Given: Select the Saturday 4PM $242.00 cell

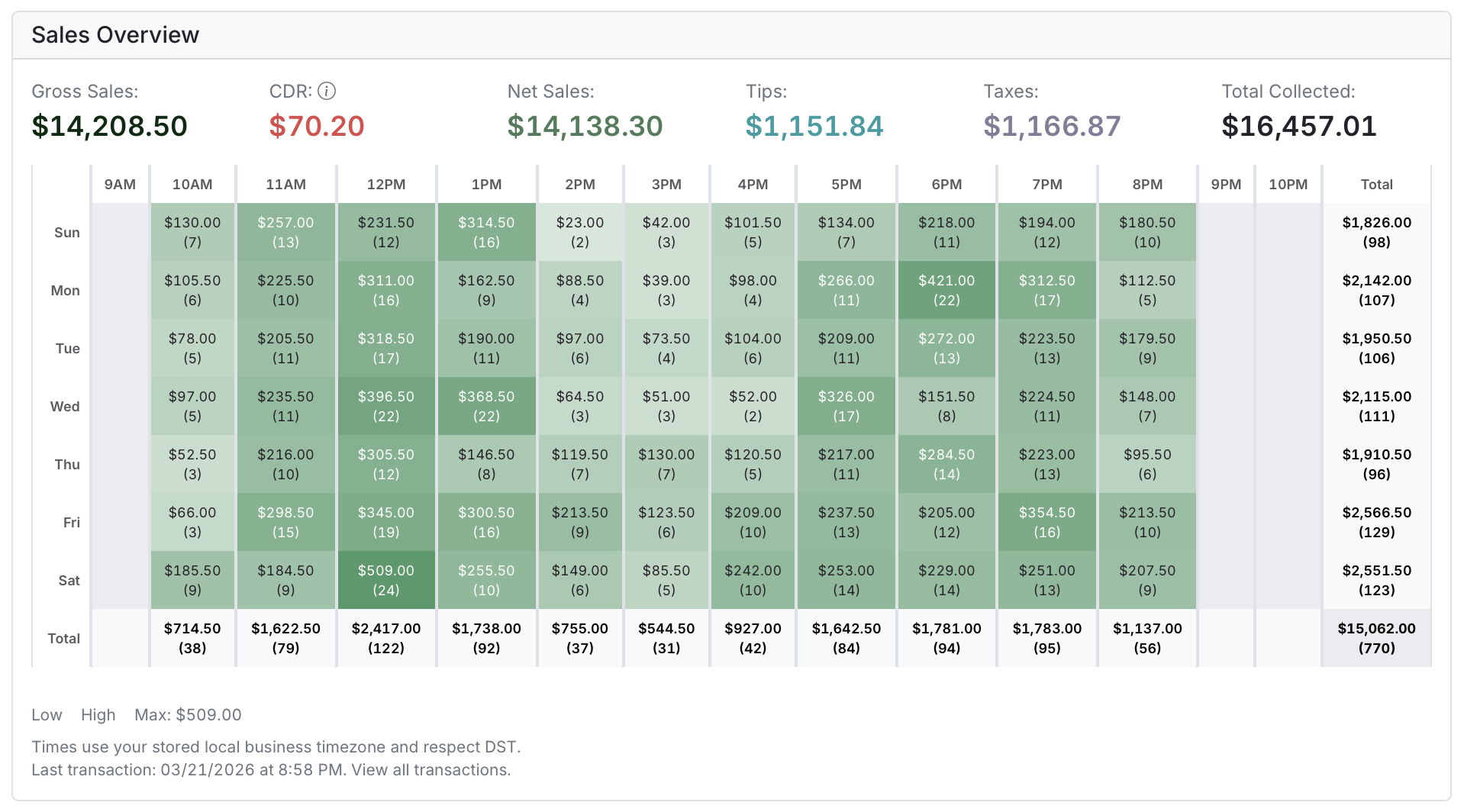Looking at the screenshot, I should coord(753,580).
